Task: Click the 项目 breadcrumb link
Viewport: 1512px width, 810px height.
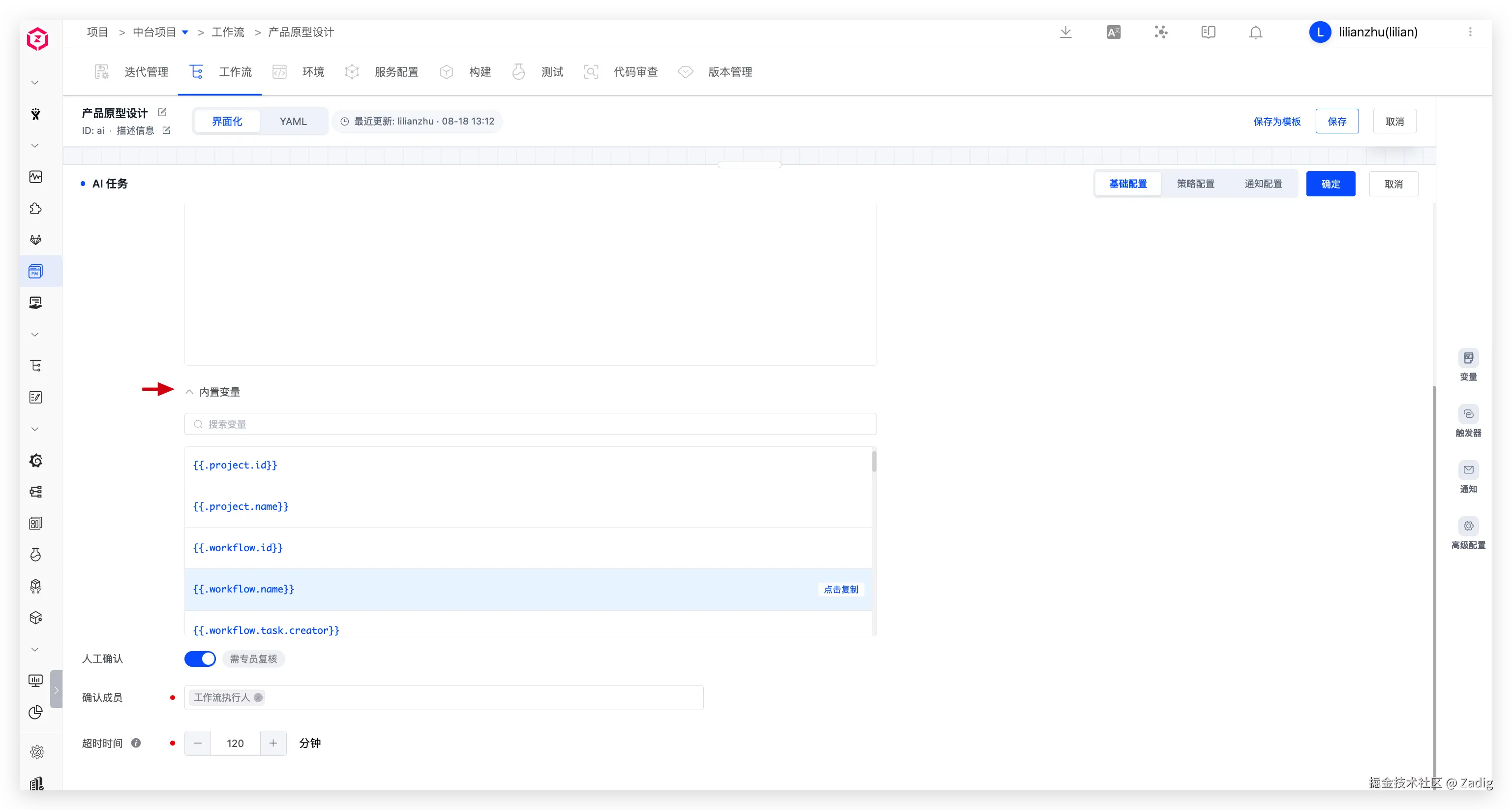Action: click(x=97, y=32)
